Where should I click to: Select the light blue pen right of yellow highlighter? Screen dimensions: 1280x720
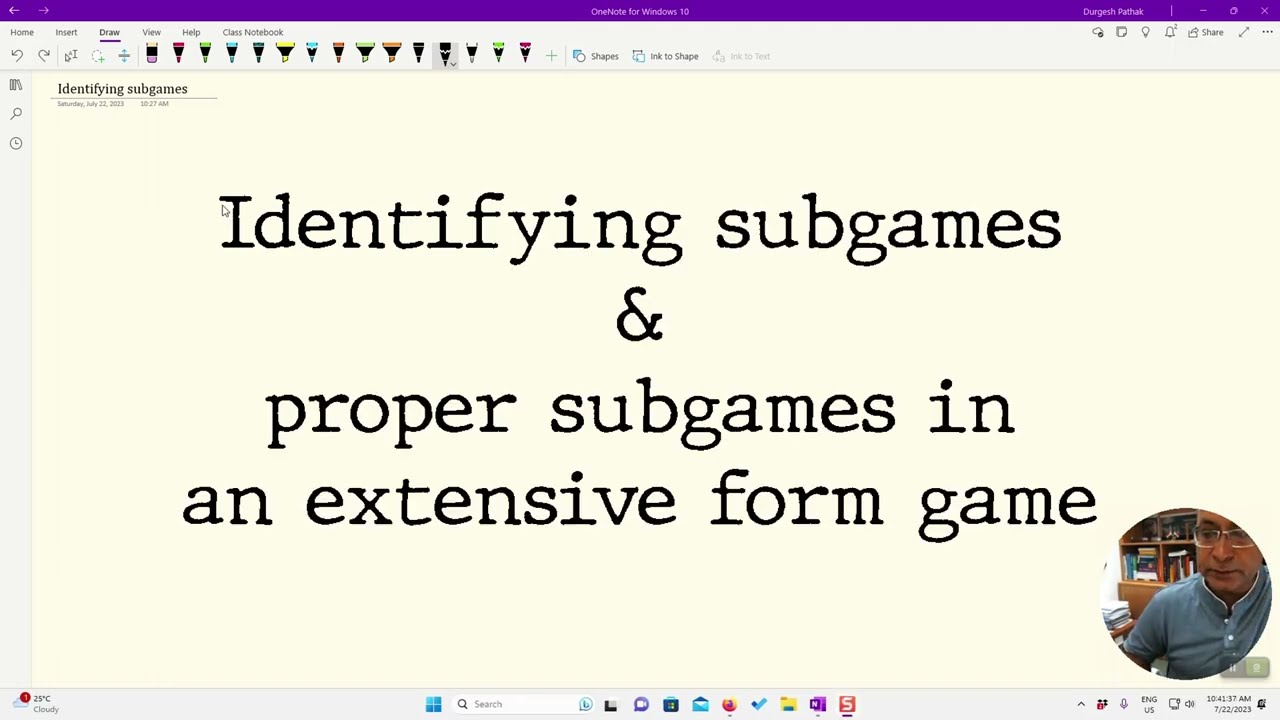click(312, 54)
